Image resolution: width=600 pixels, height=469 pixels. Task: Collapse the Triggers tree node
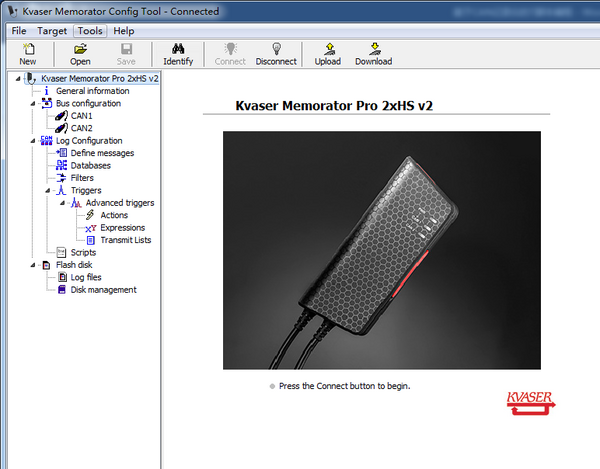click(x=47, y=191)
